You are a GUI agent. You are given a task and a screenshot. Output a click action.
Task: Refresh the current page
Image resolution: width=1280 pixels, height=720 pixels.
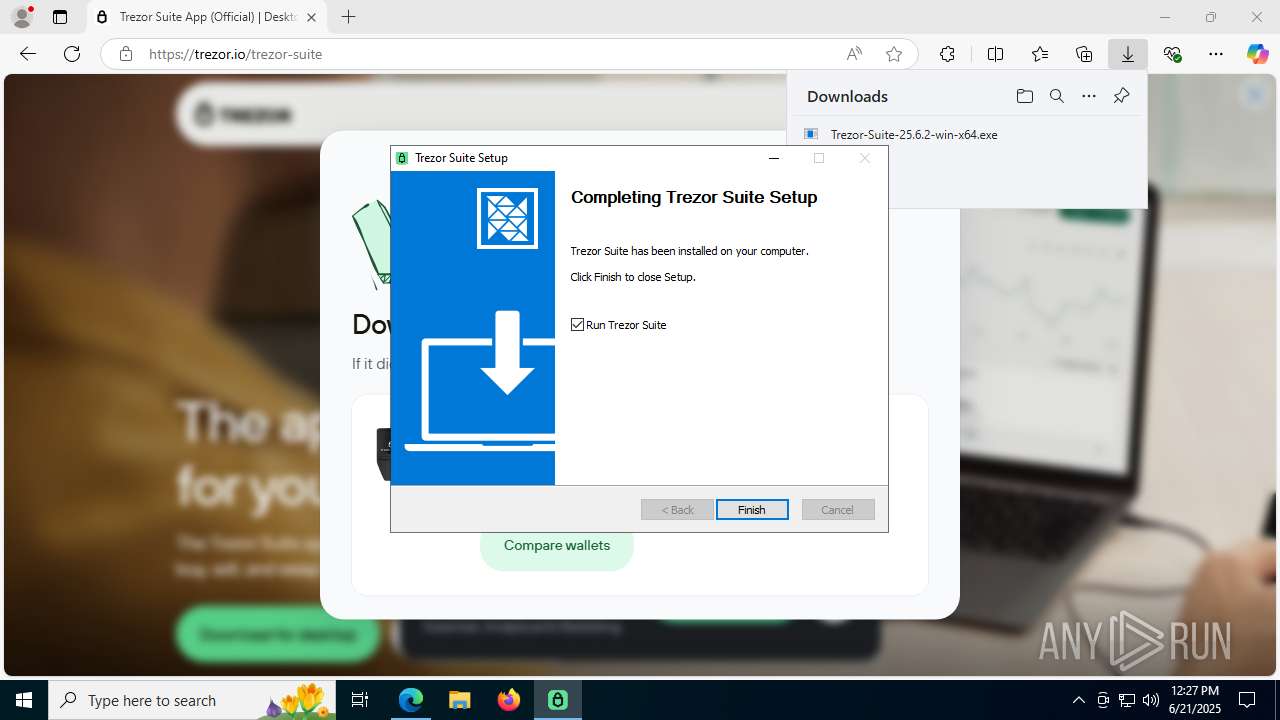tap(72, 54)
